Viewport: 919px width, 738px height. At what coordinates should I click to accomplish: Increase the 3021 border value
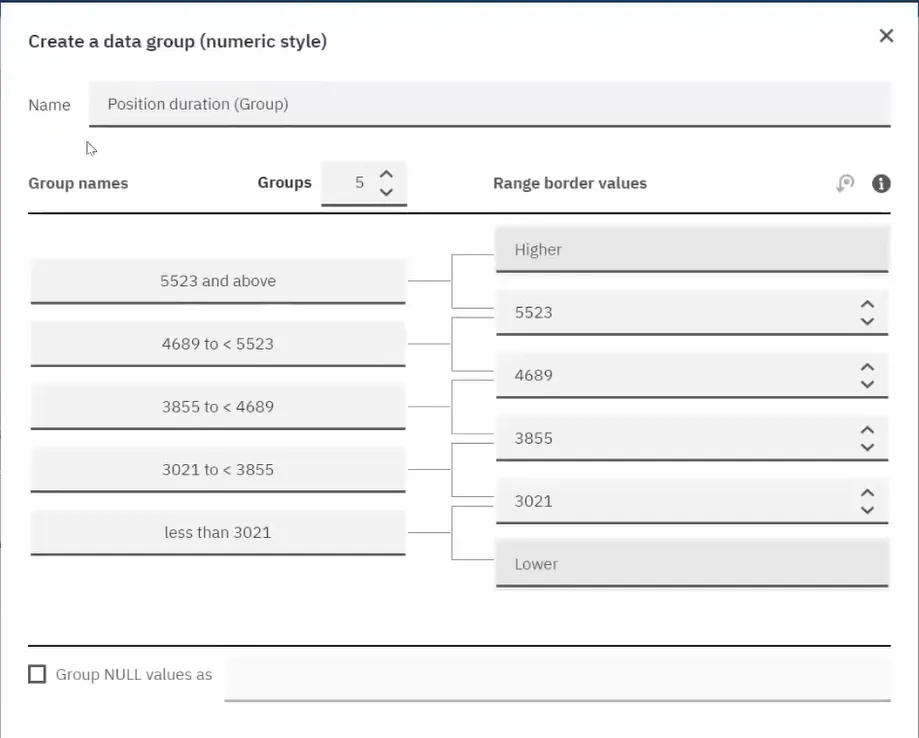[867, 492]
